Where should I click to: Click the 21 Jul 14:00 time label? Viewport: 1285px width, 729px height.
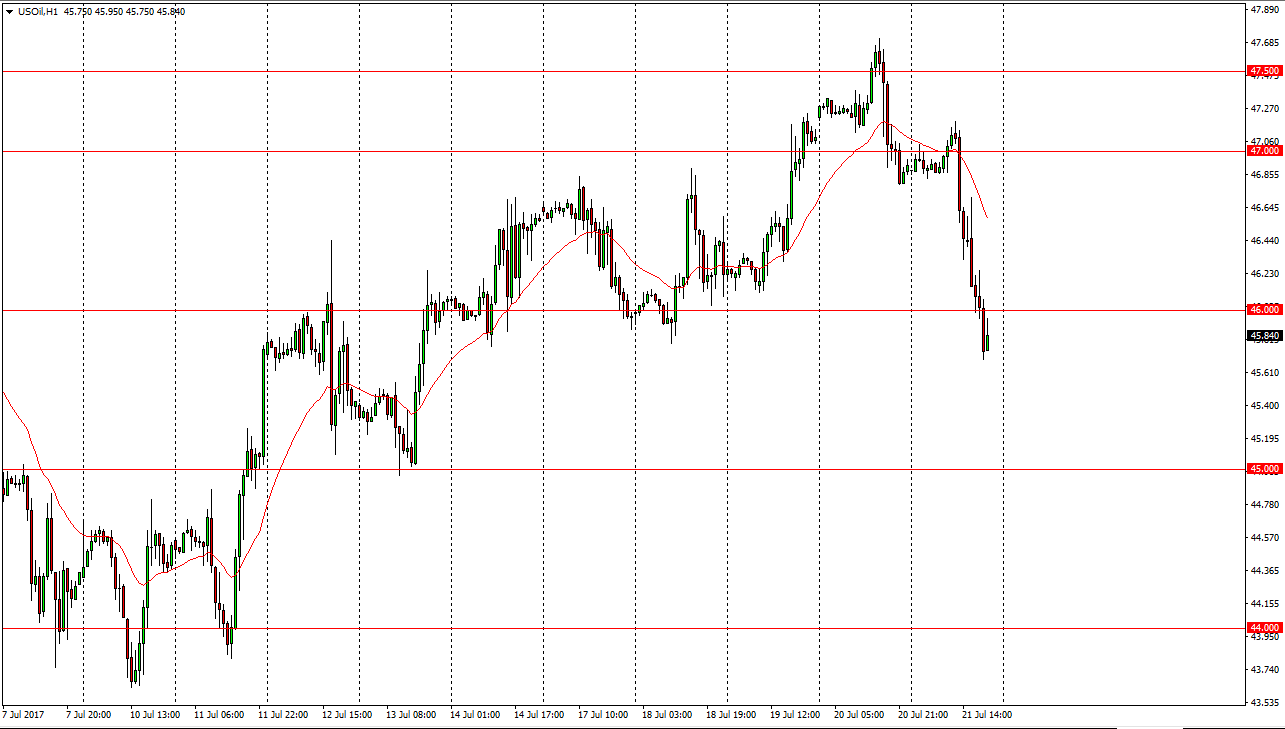click(987, 715)
